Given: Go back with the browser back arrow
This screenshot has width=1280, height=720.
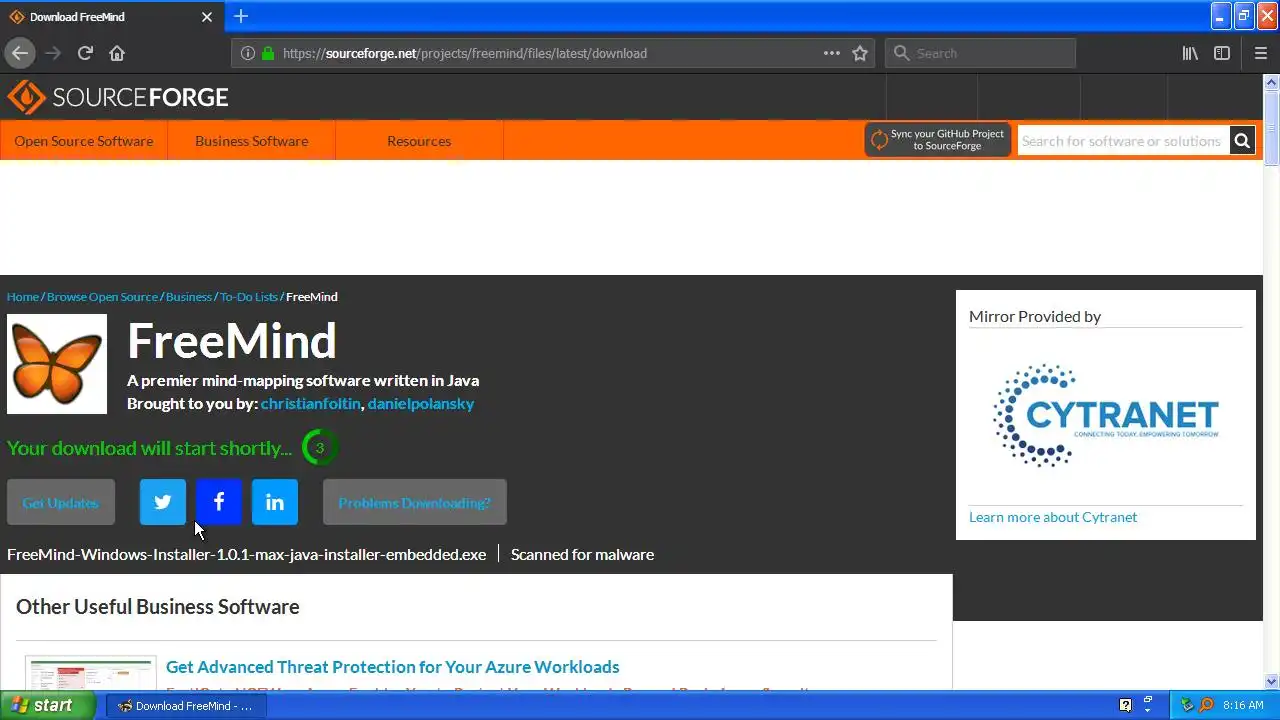Looking at the screenshot, I should point(20,53).
